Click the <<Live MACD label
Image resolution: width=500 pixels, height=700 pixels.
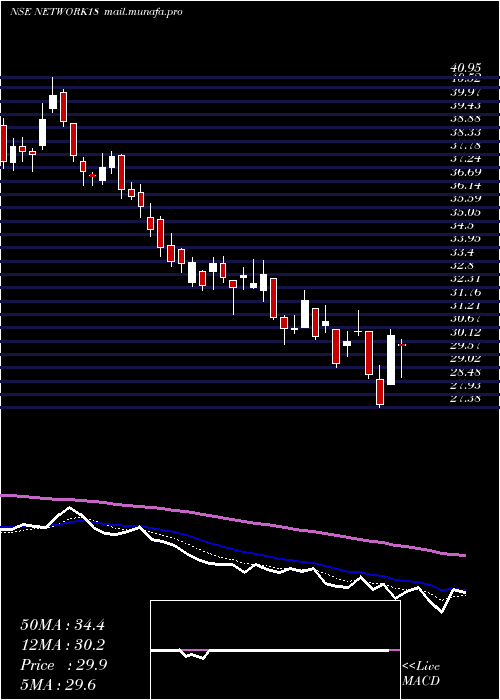pyautogui.click(x=421, y=673)
